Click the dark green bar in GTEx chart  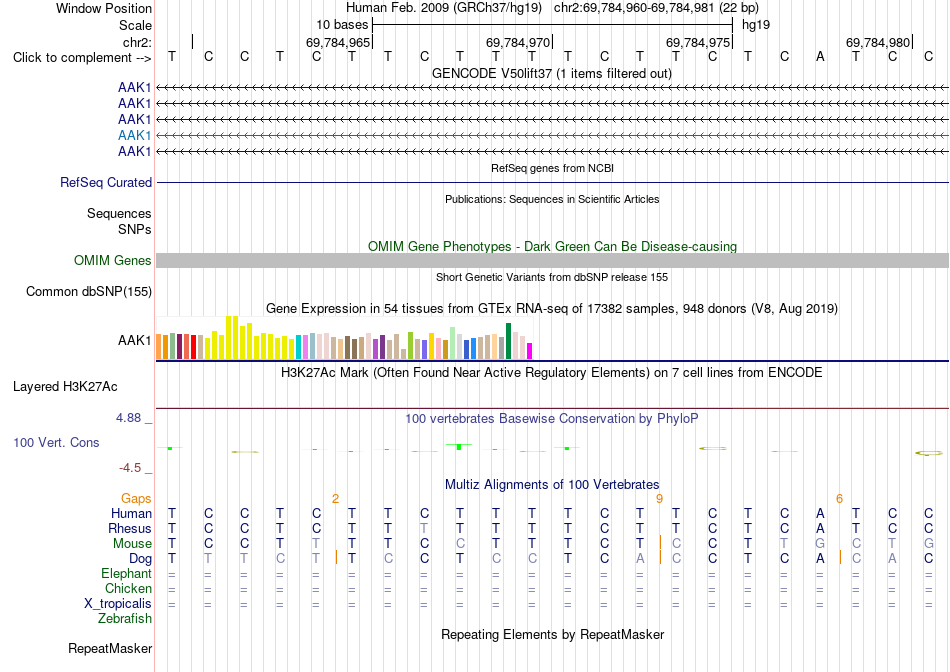point(509,341)
